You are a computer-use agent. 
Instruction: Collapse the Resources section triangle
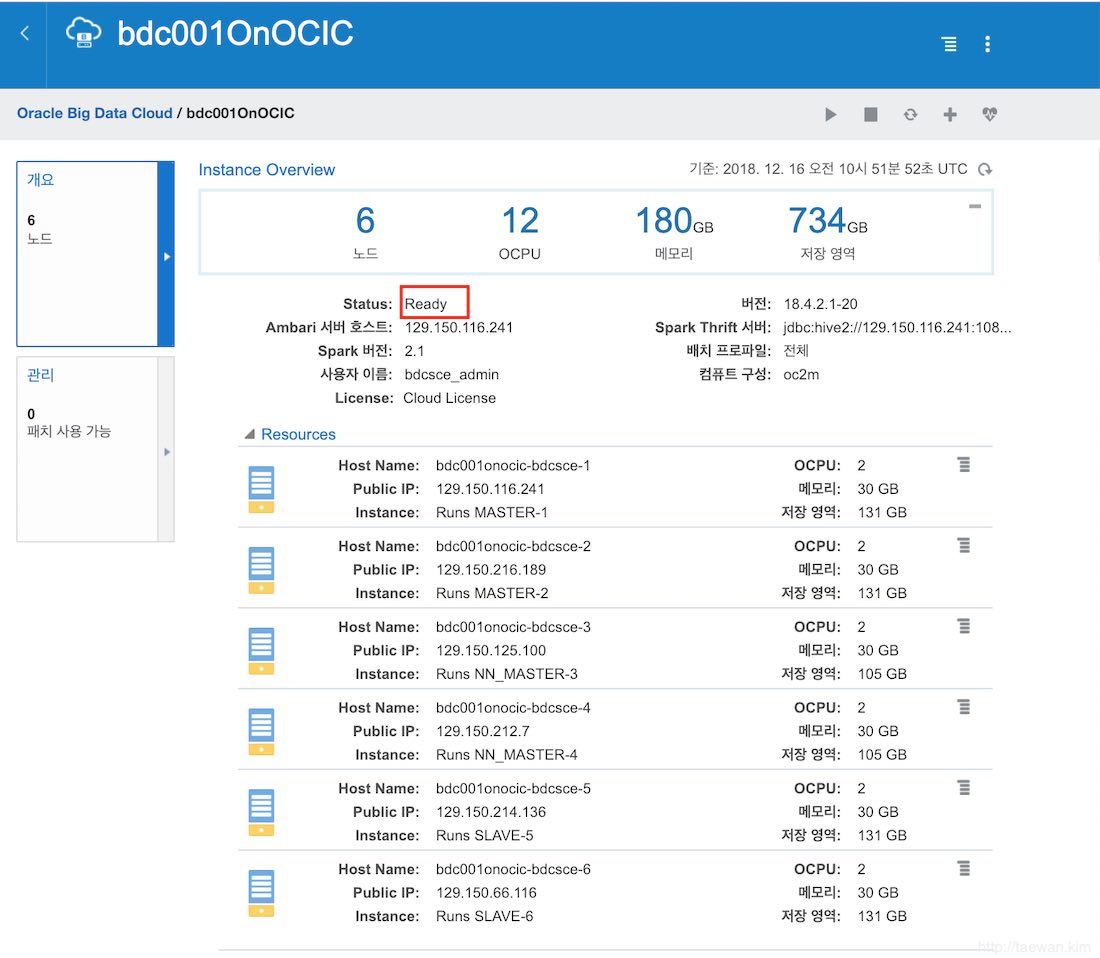coord(249,434)
